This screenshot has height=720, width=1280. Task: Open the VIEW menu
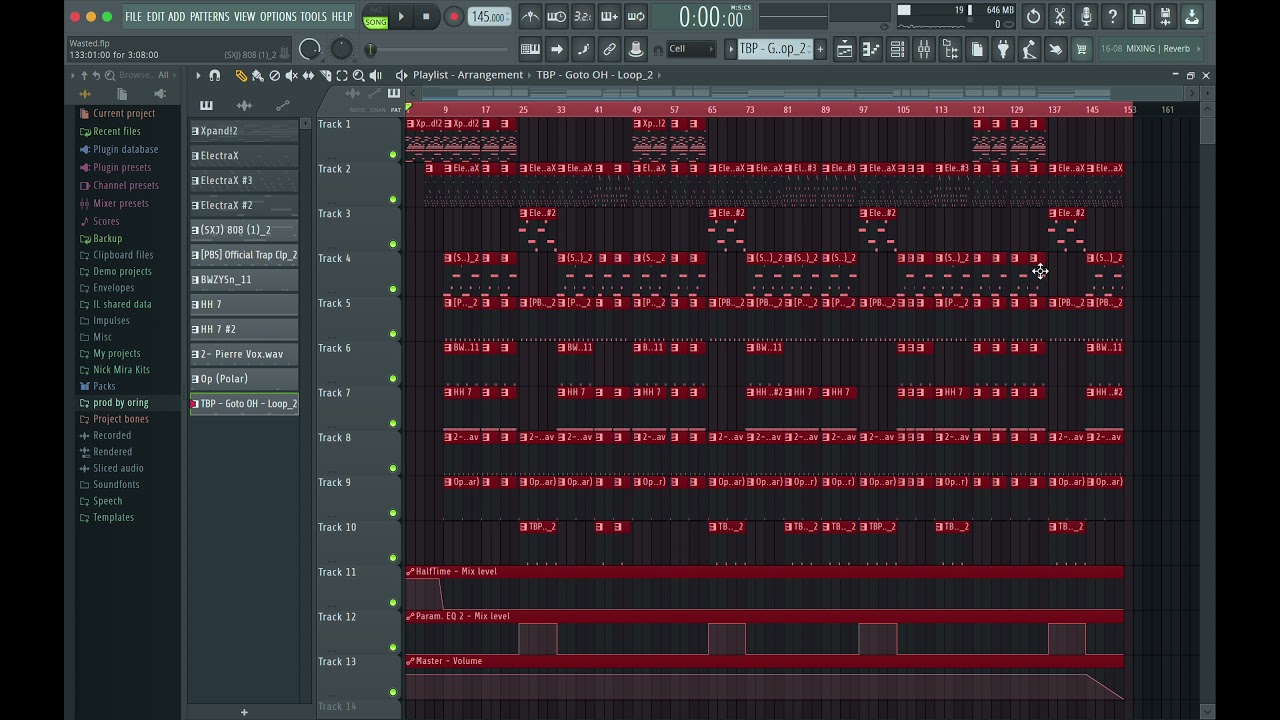pos(245,17)
